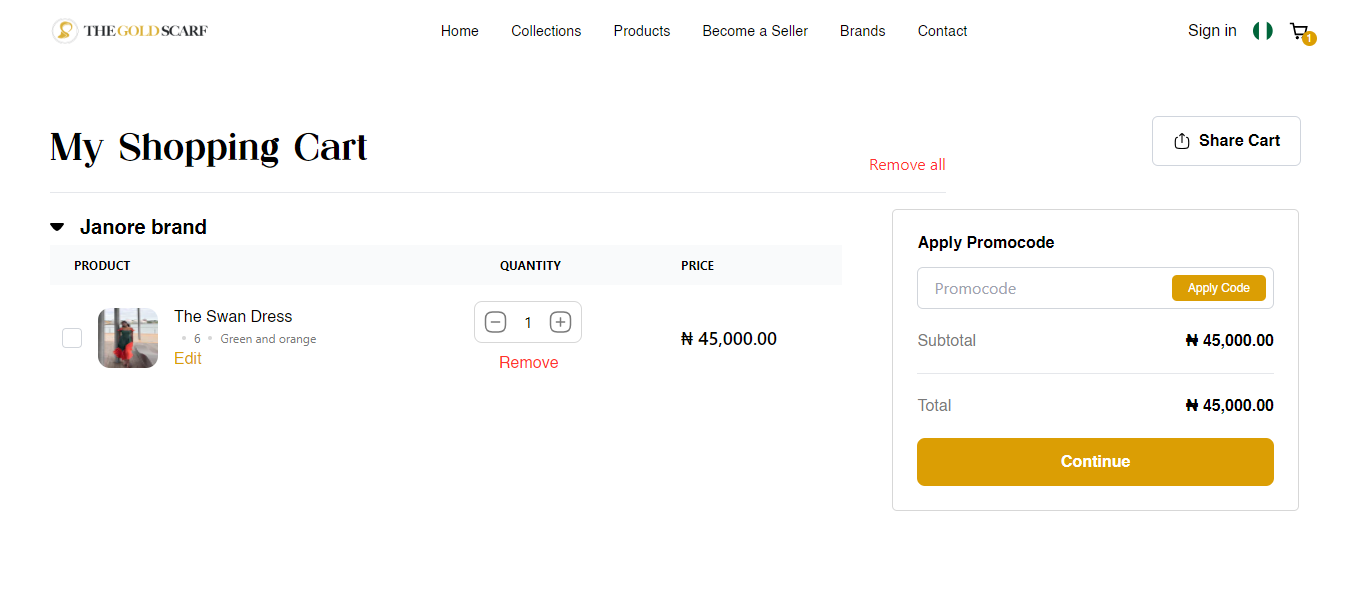This screenshot has width=1349, height=596.
Task: Click the PRODUCT column header
Action: click(x=102, y=266)
